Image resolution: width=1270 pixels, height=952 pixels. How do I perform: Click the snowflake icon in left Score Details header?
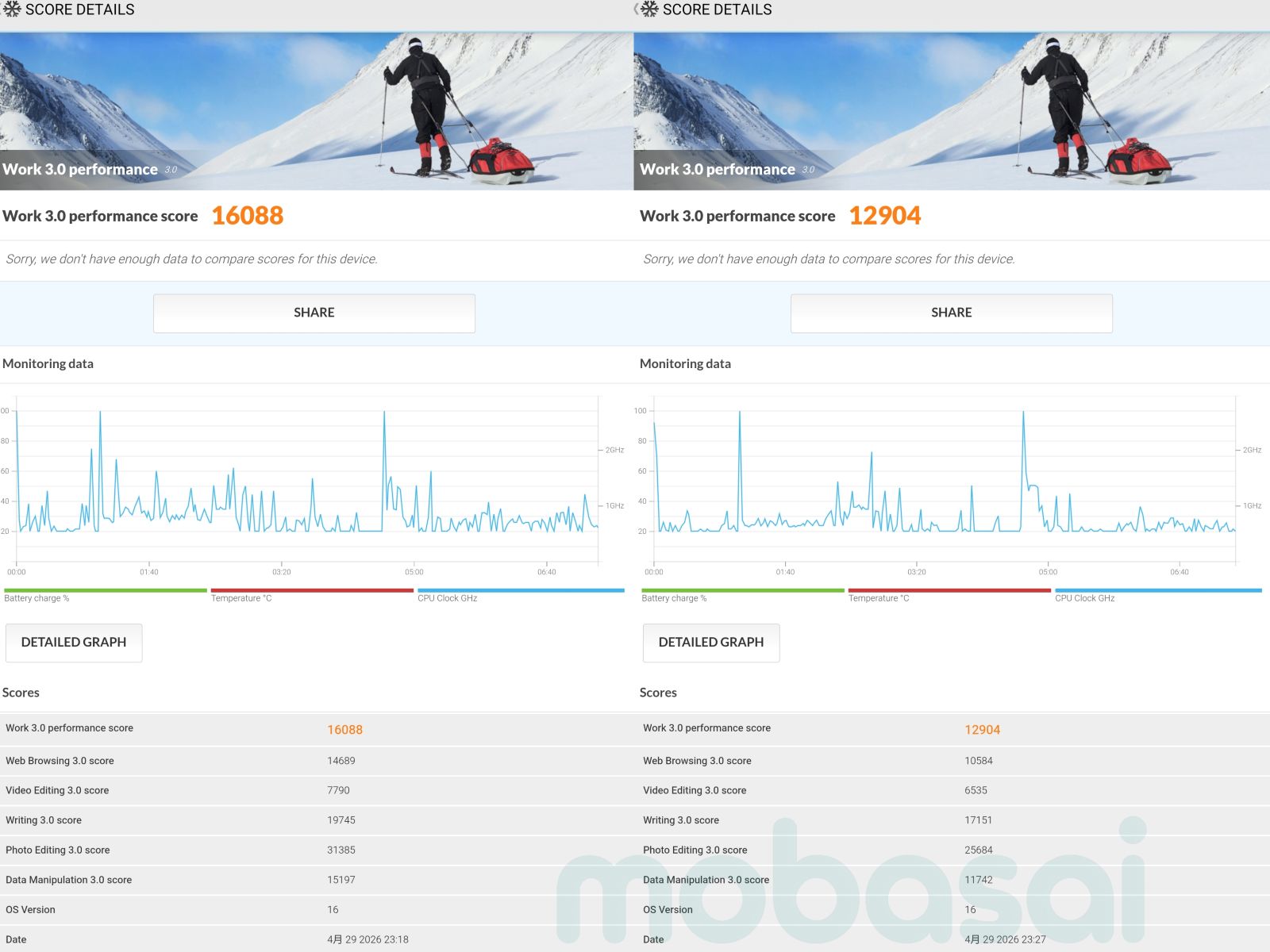[x=12, y=10]
